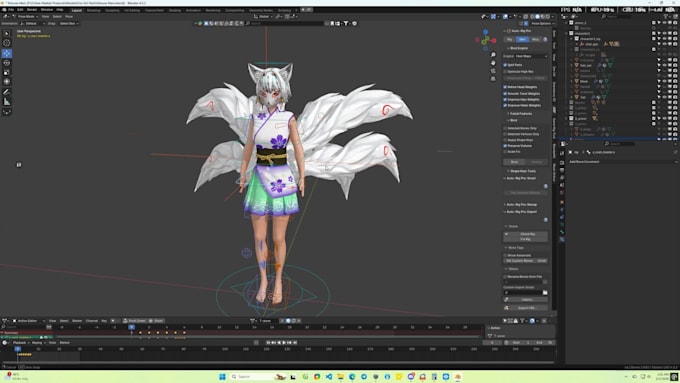680x383 pixels.
Task: Open the Render menu
Action: (32, 10)
